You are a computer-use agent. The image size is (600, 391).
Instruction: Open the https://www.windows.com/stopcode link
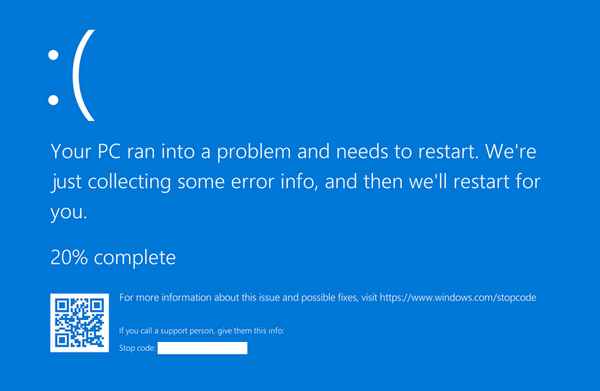(x=458, y=298)
